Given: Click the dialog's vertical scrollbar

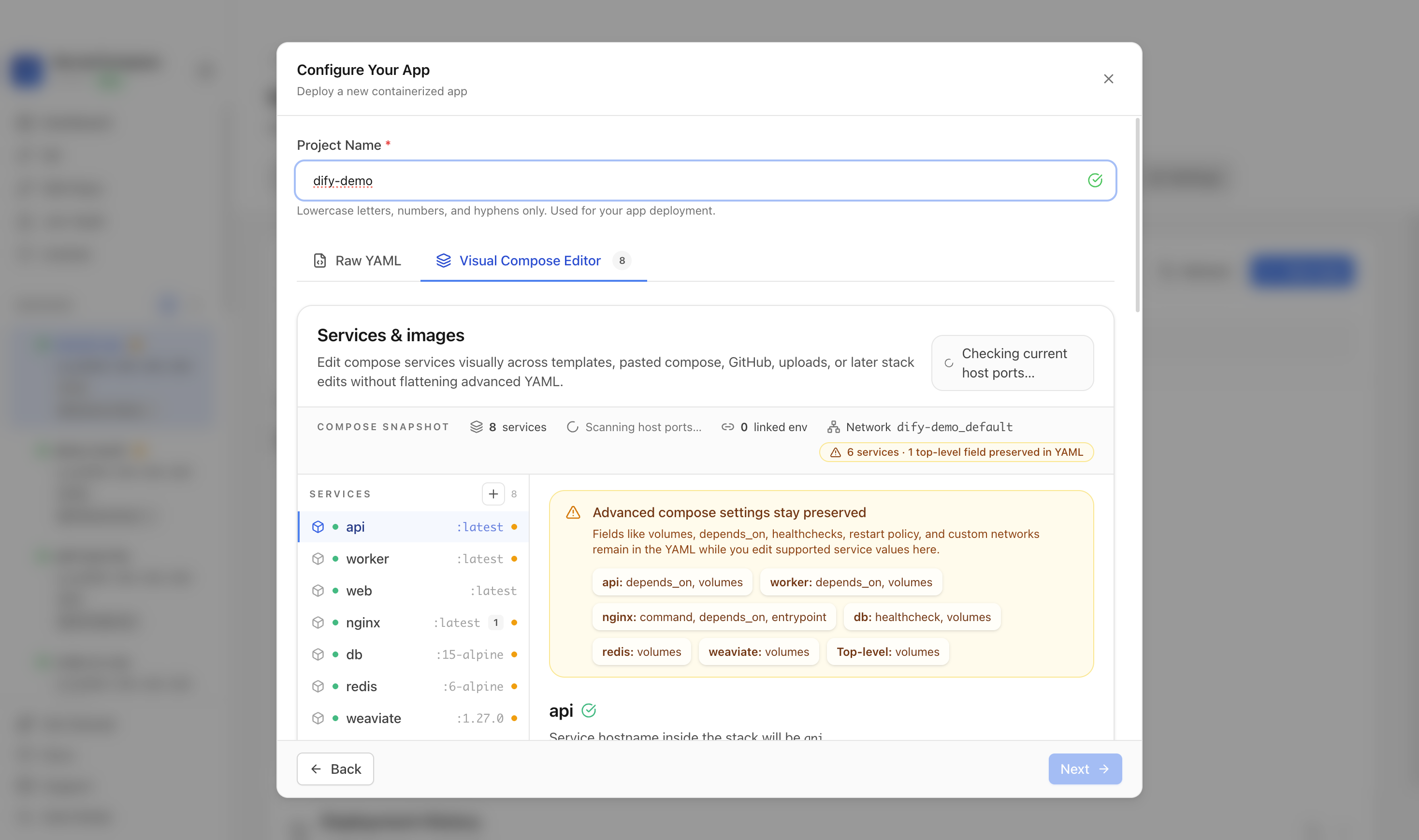Looking at the screenshot, I should (x=1137, y=215).
